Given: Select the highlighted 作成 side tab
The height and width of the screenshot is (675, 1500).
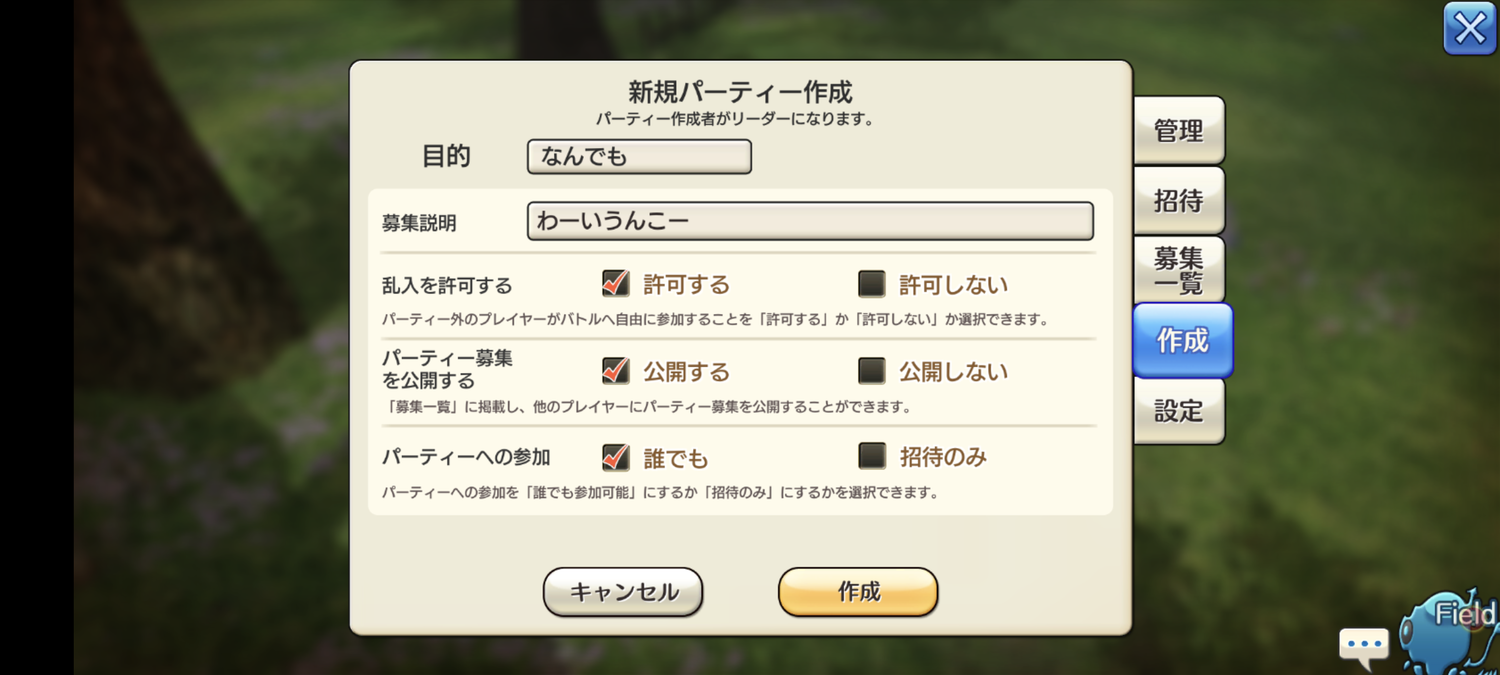Looking at the screenshot, I should click(x=1182, y=341).
